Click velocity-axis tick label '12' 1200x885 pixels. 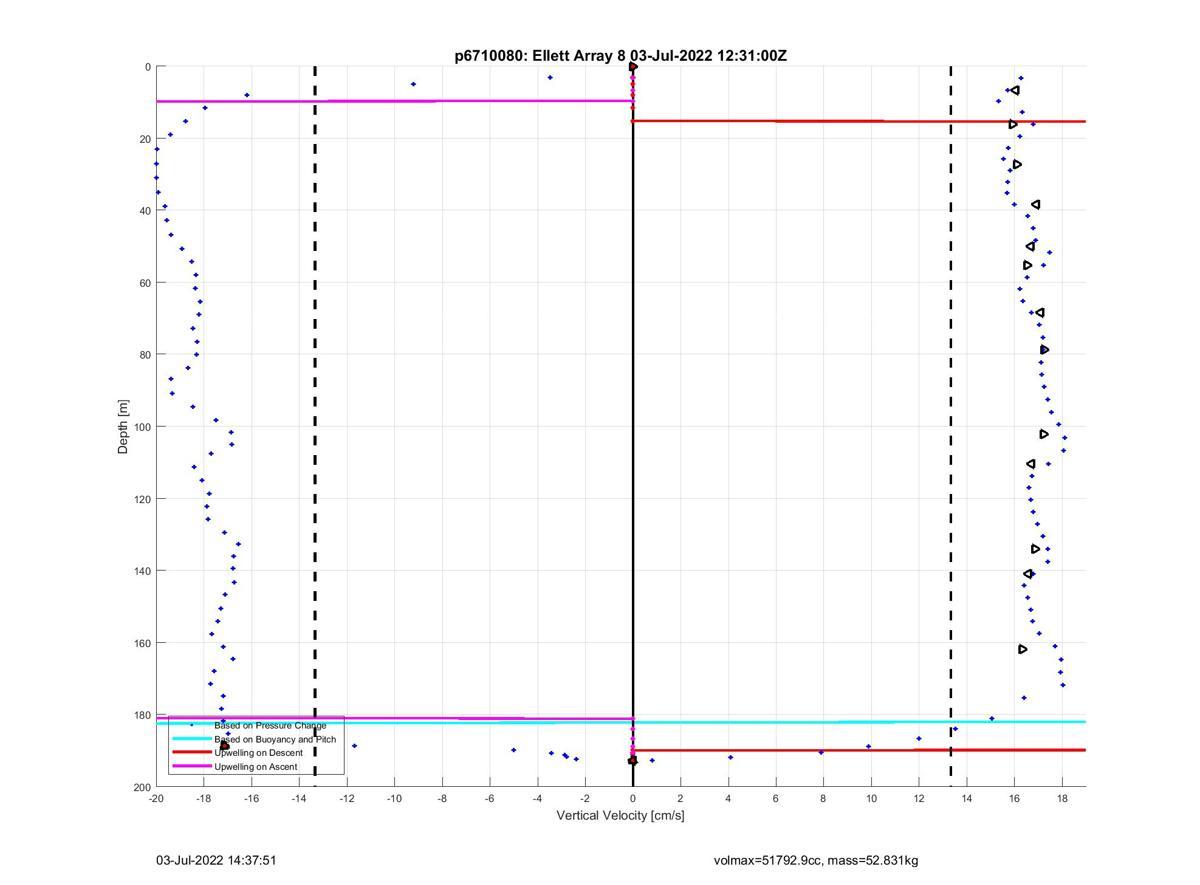point(919,799)
